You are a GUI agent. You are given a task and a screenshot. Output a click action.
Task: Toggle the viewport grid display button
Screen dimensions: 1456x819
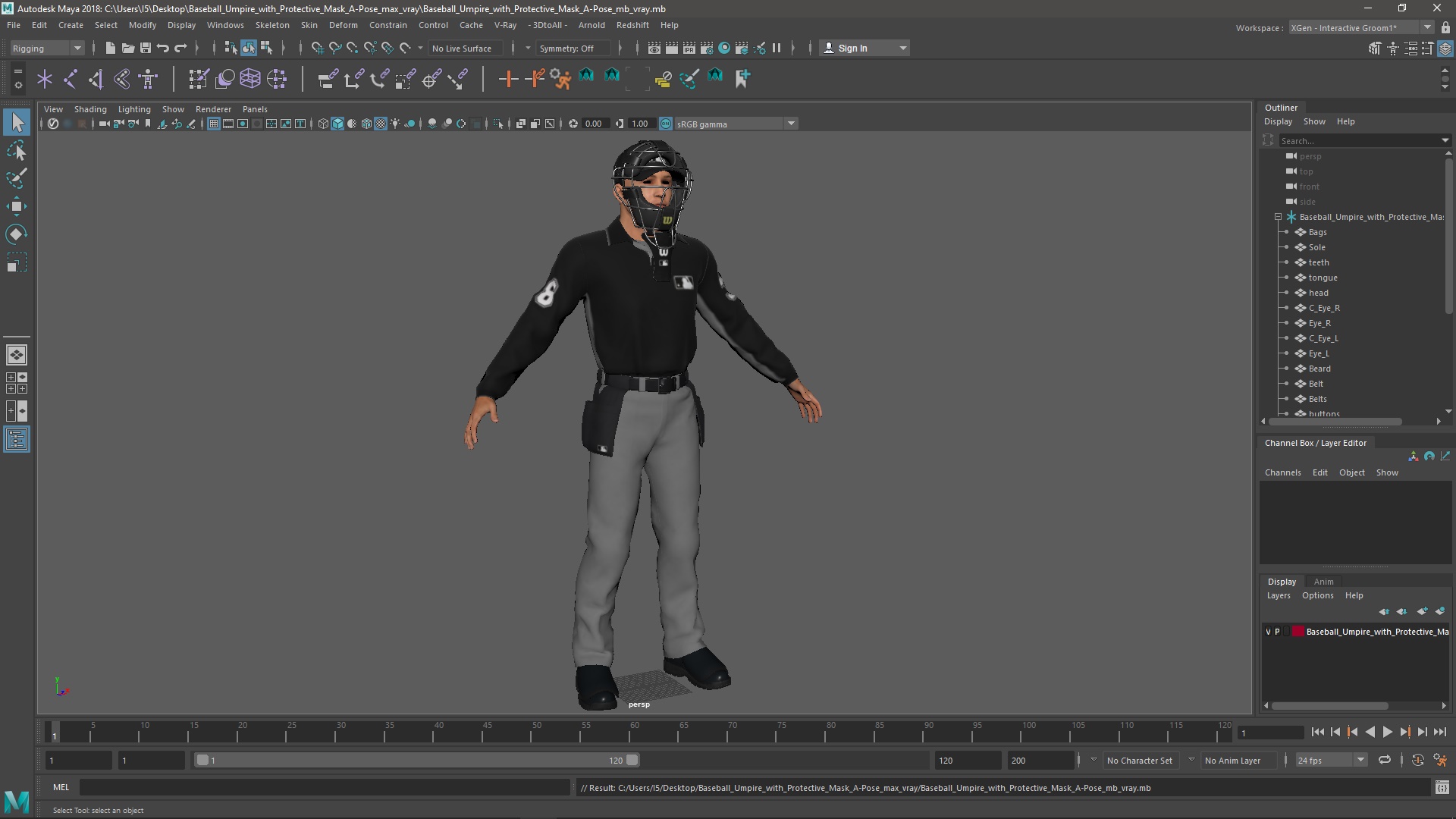click(x=214, y=124)
